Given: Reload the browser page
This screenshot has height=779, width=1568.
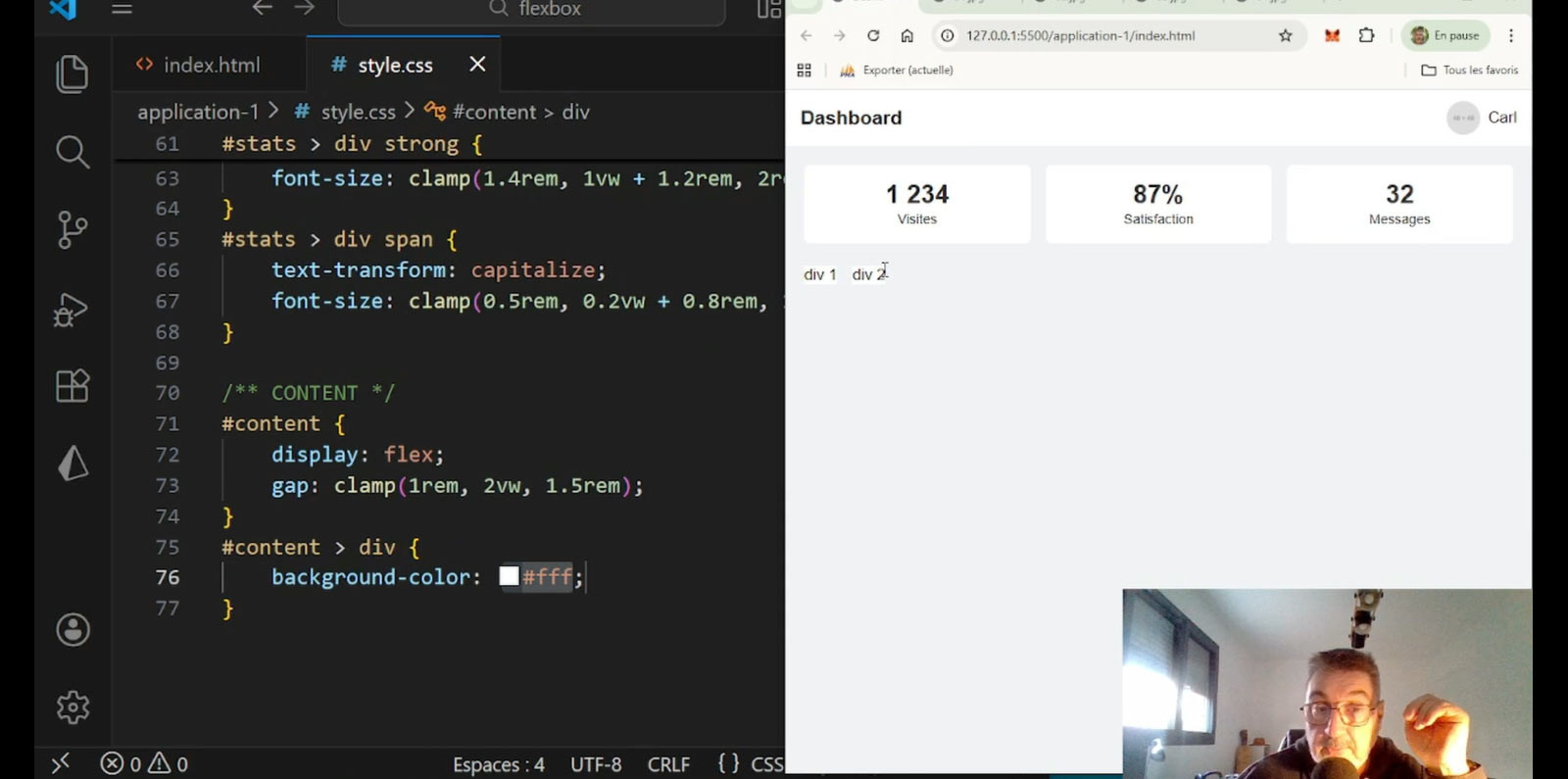Looking at the screenshot, I should click(872, 36).
